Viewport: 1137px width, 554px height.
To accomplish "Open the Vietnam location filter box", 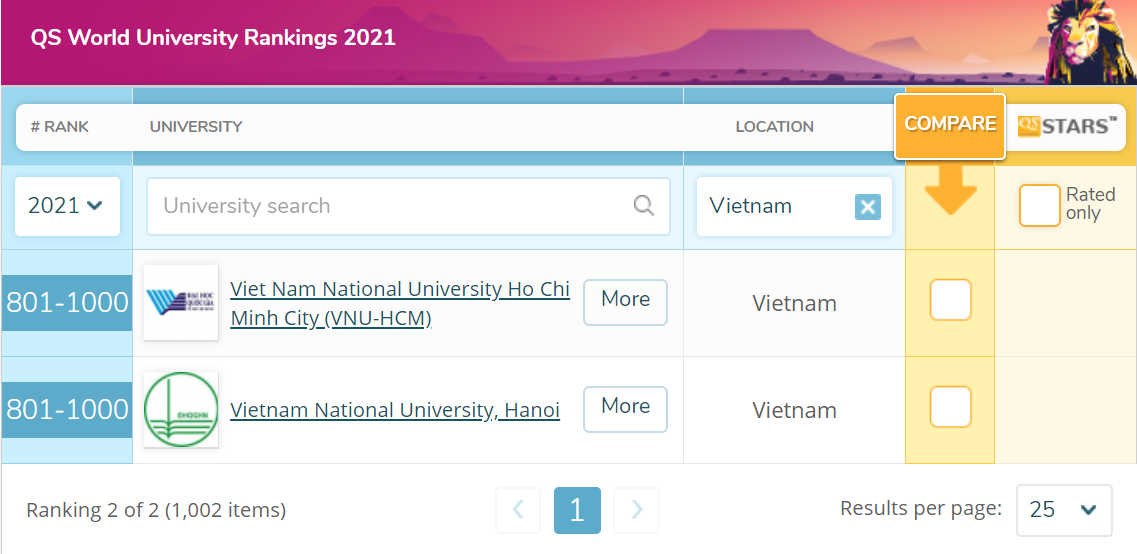I will coord(775,206).
